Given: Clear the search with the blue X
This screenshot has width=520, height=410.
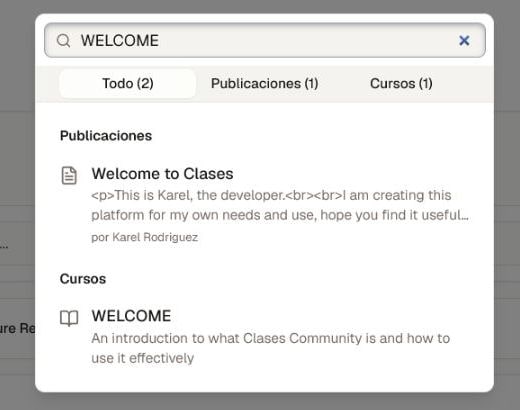Looking at the screenshot, I should coord(464,40).
